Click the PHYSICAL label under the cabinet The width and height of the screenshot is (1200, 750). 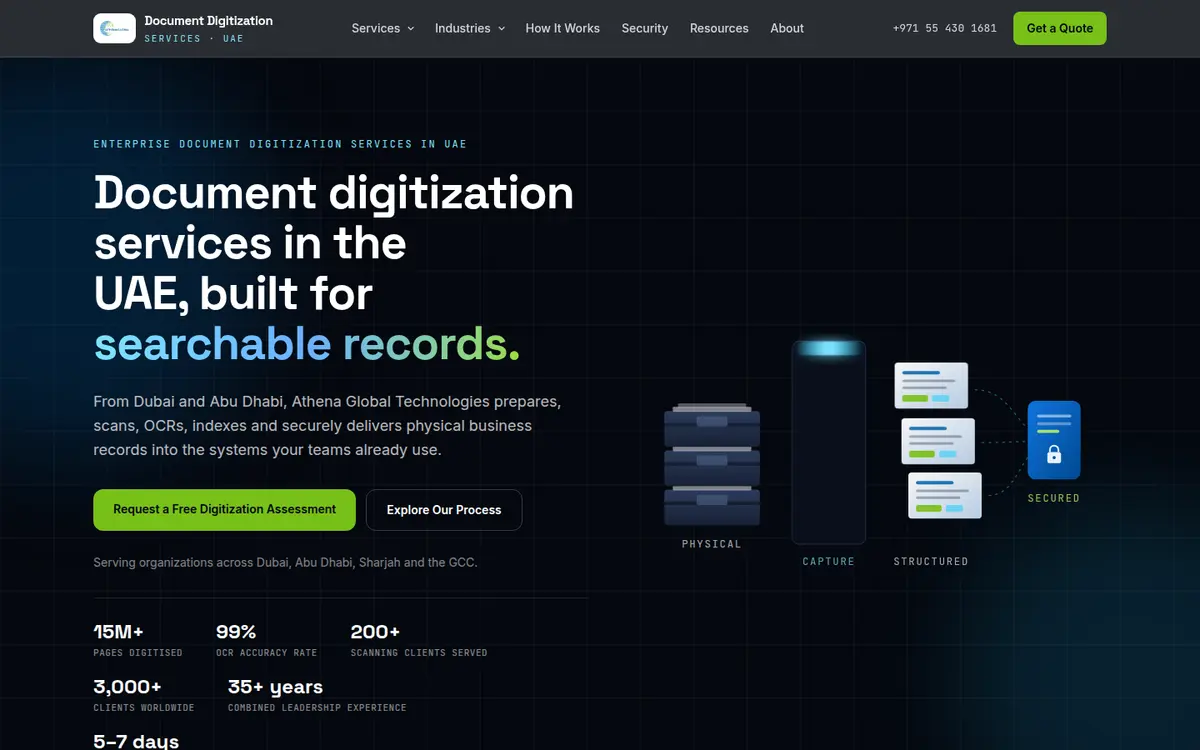click(x=712, y=544)
